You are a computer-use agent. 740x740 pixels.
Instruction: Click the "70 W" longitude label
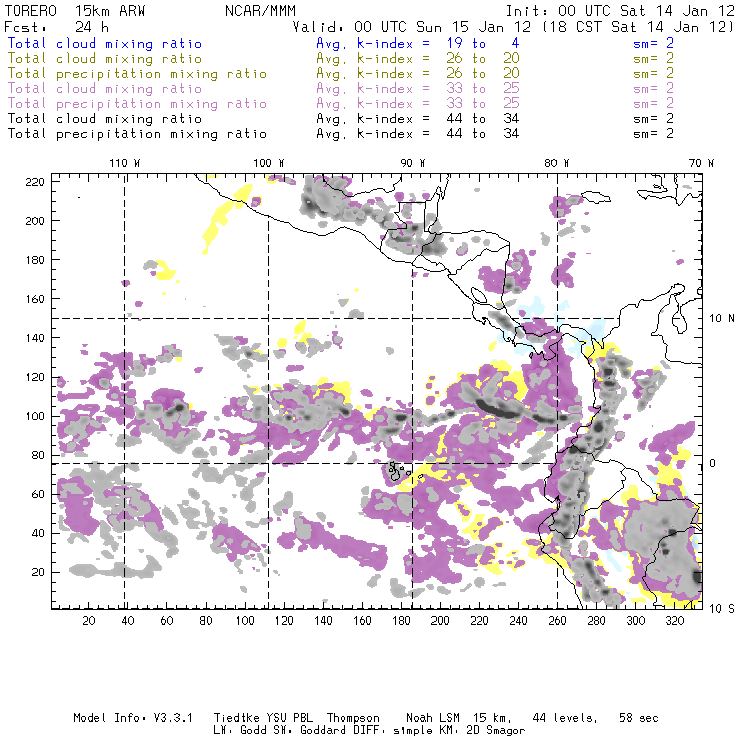click(x=701, y=163)
